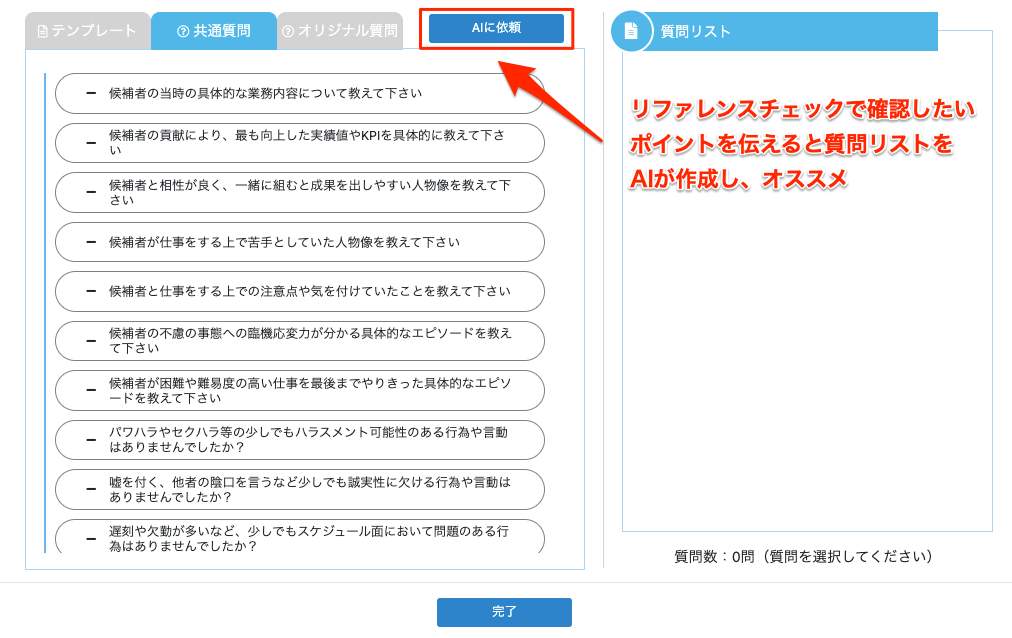Select question about 困難や難易度の高い仕事

click(x=299, y=390)
